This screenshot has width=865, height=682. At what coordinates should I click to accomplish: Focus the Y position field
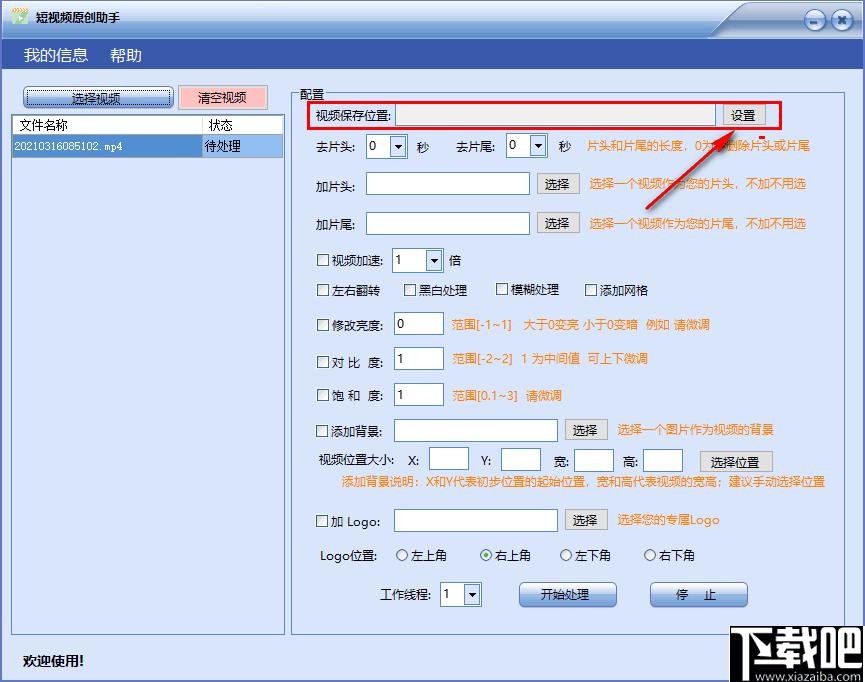[x=521, y=460]
